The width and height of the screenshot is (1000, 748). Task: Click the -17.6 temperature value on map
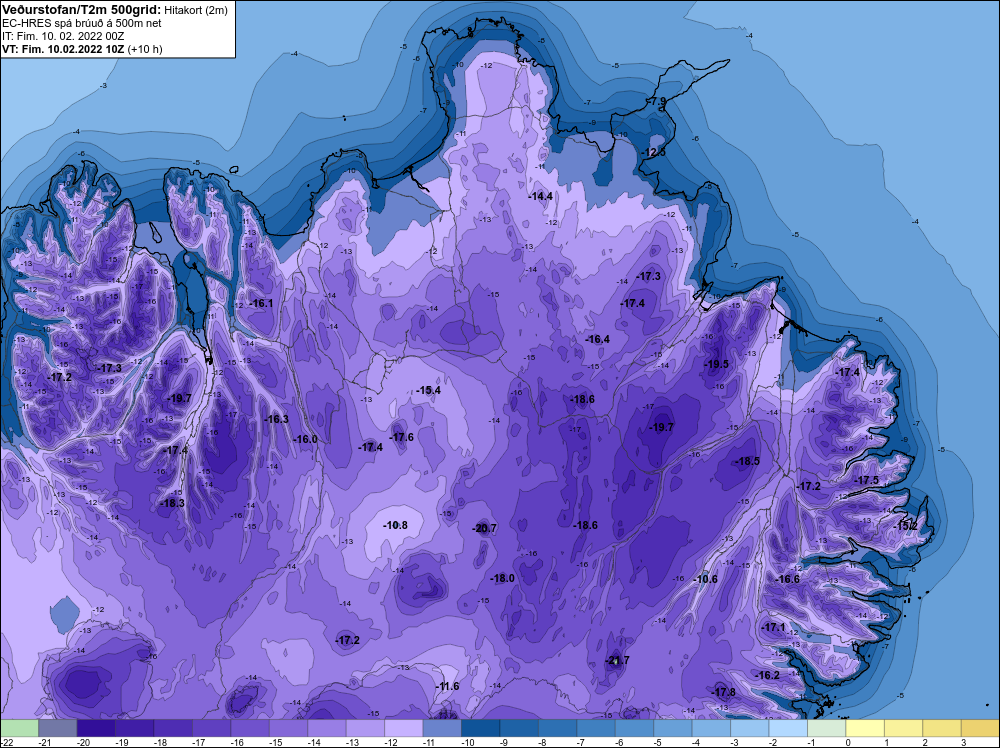pos(401,437)
